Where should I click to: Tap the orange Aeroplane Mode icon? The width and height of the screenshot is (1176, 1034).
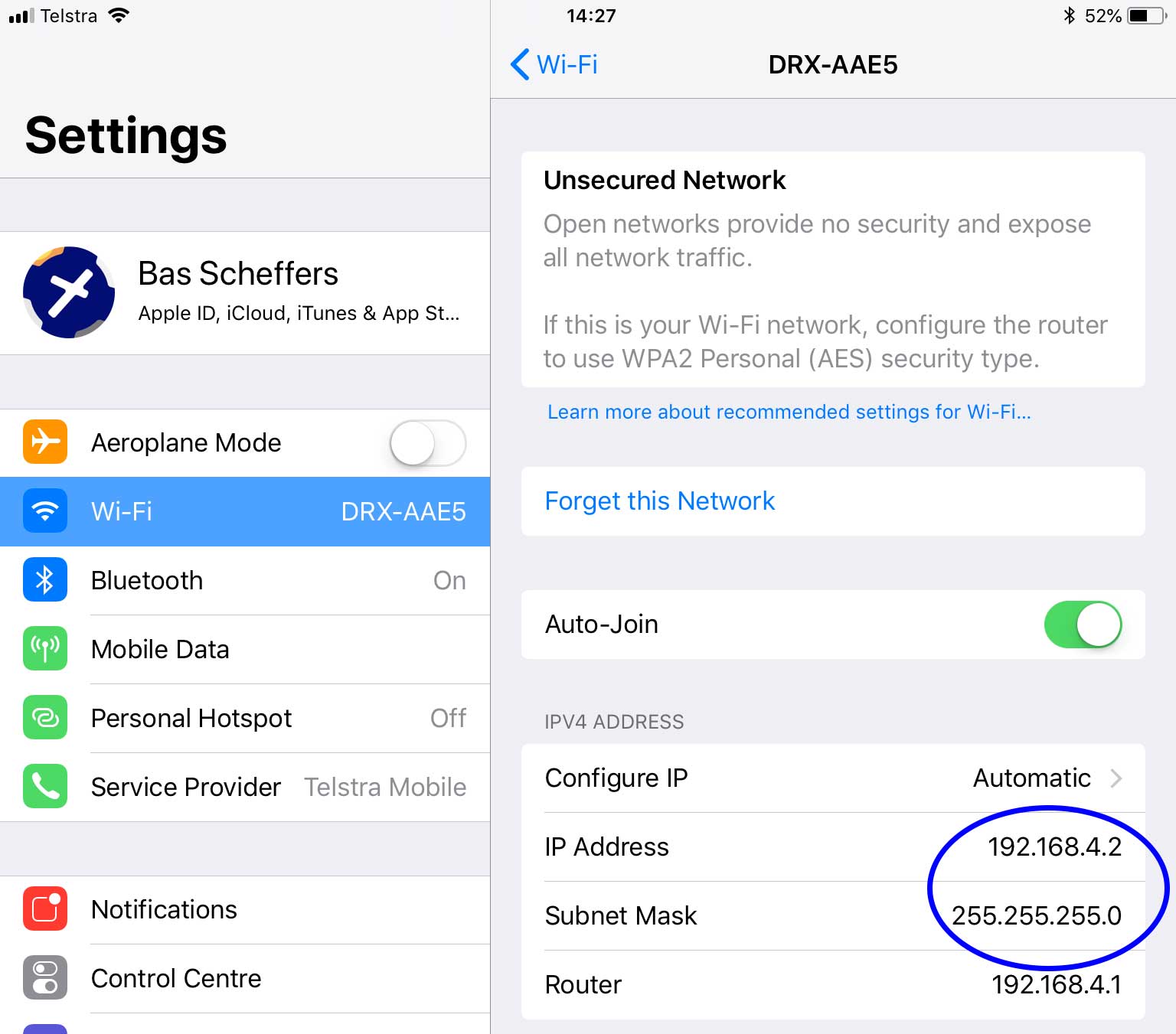[45, 442]
